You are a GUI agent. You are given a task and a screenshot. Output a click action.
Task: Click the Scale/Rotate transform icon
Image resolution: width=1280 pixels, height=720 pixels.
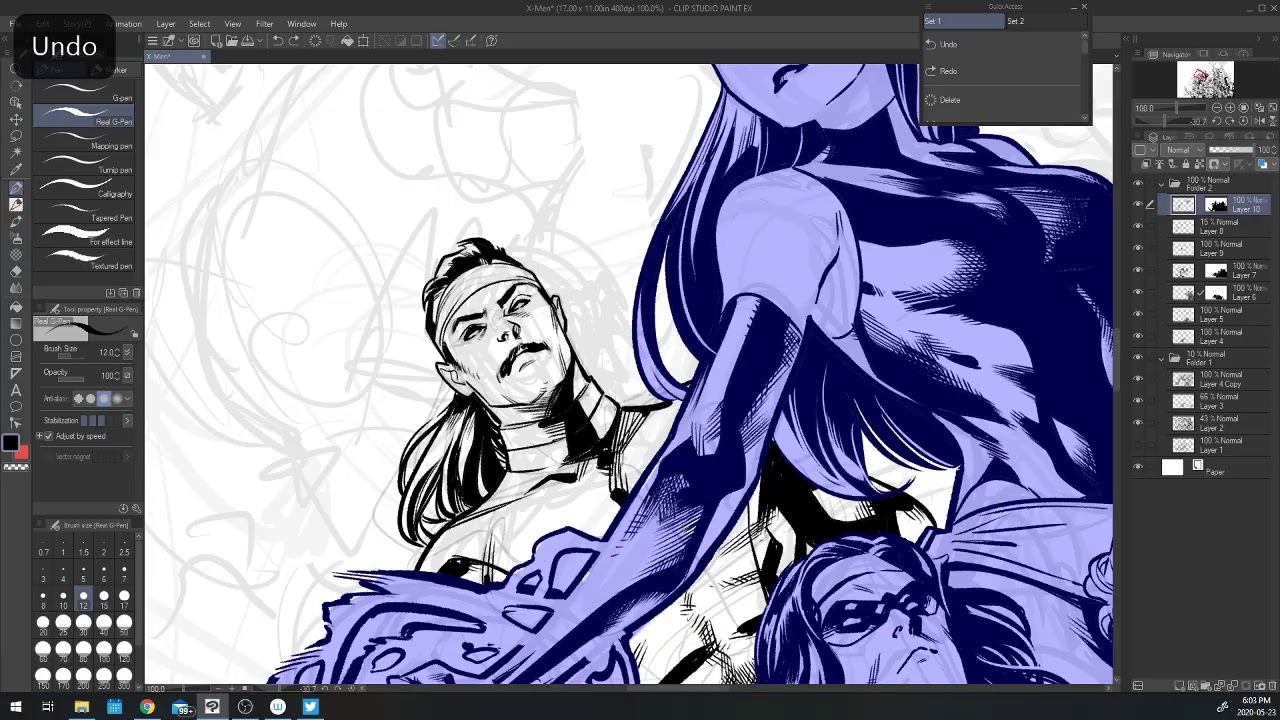(x=363, y=41)
